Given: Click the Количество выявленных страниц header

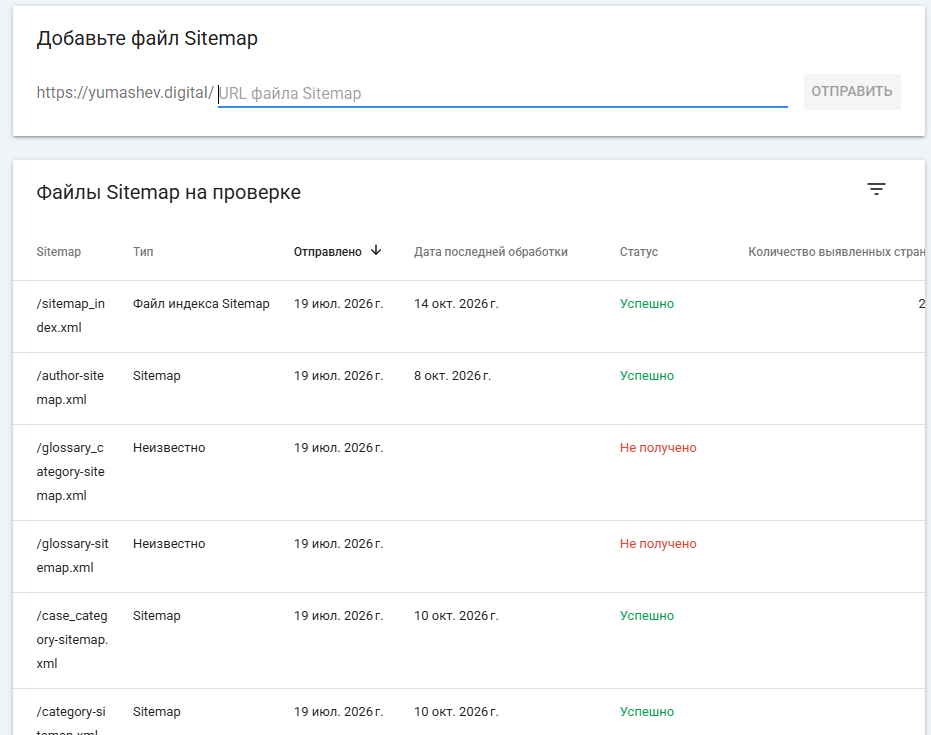Looking at the screenshot, I should pos(836,252).
